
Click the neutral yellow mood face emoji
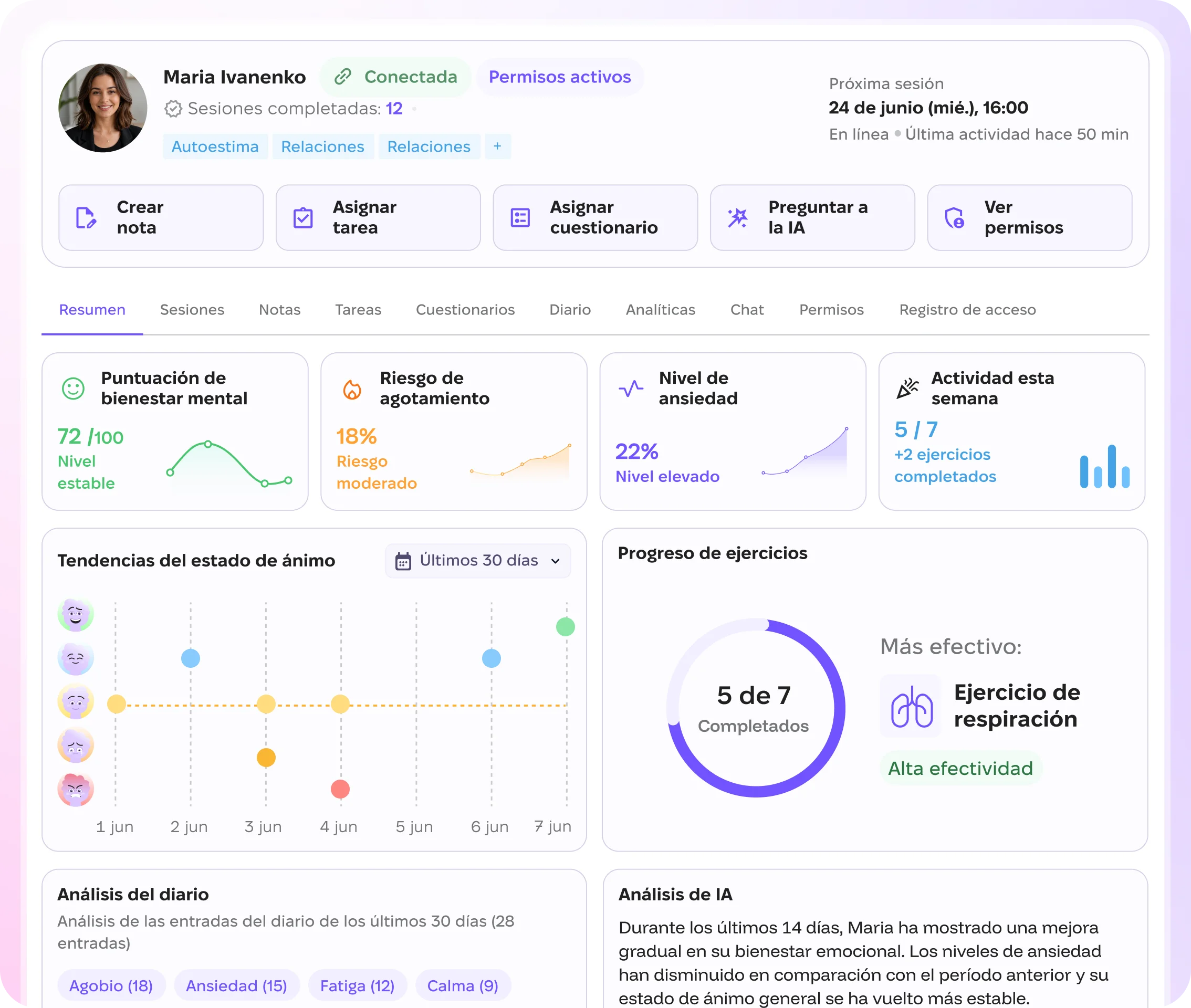click(76, 702)
